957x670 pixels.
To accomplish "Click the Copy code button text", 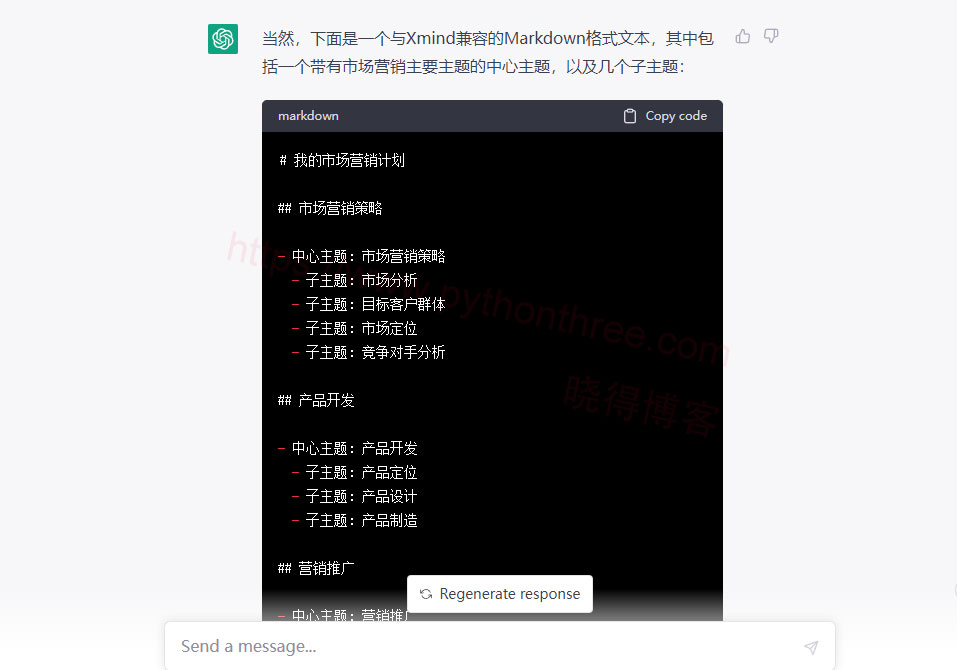I will tap(676, 116).
